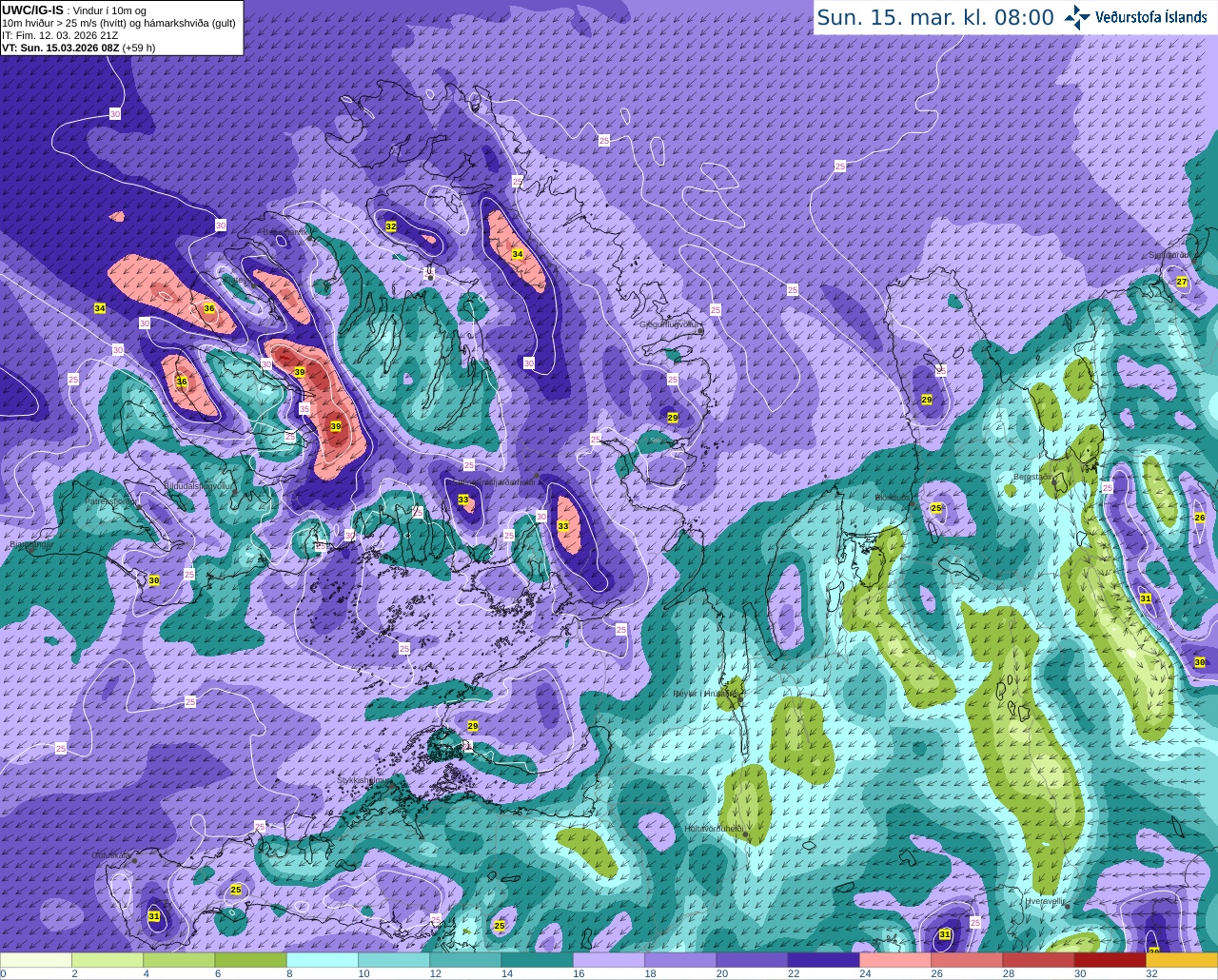Click the '10m hviður > 25 m/s' legend line
Viewport: 1218px width, 980px height.
[119, 23]
